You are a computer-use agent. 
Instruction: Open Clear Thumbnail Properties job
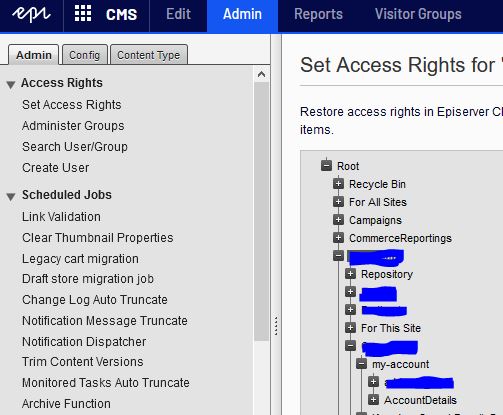98,238
